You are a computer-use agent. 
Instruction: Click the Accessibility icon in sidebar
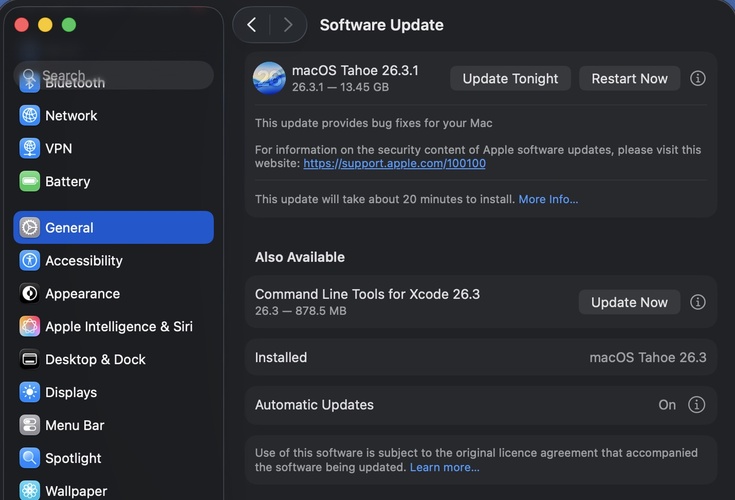coord(30,260)
